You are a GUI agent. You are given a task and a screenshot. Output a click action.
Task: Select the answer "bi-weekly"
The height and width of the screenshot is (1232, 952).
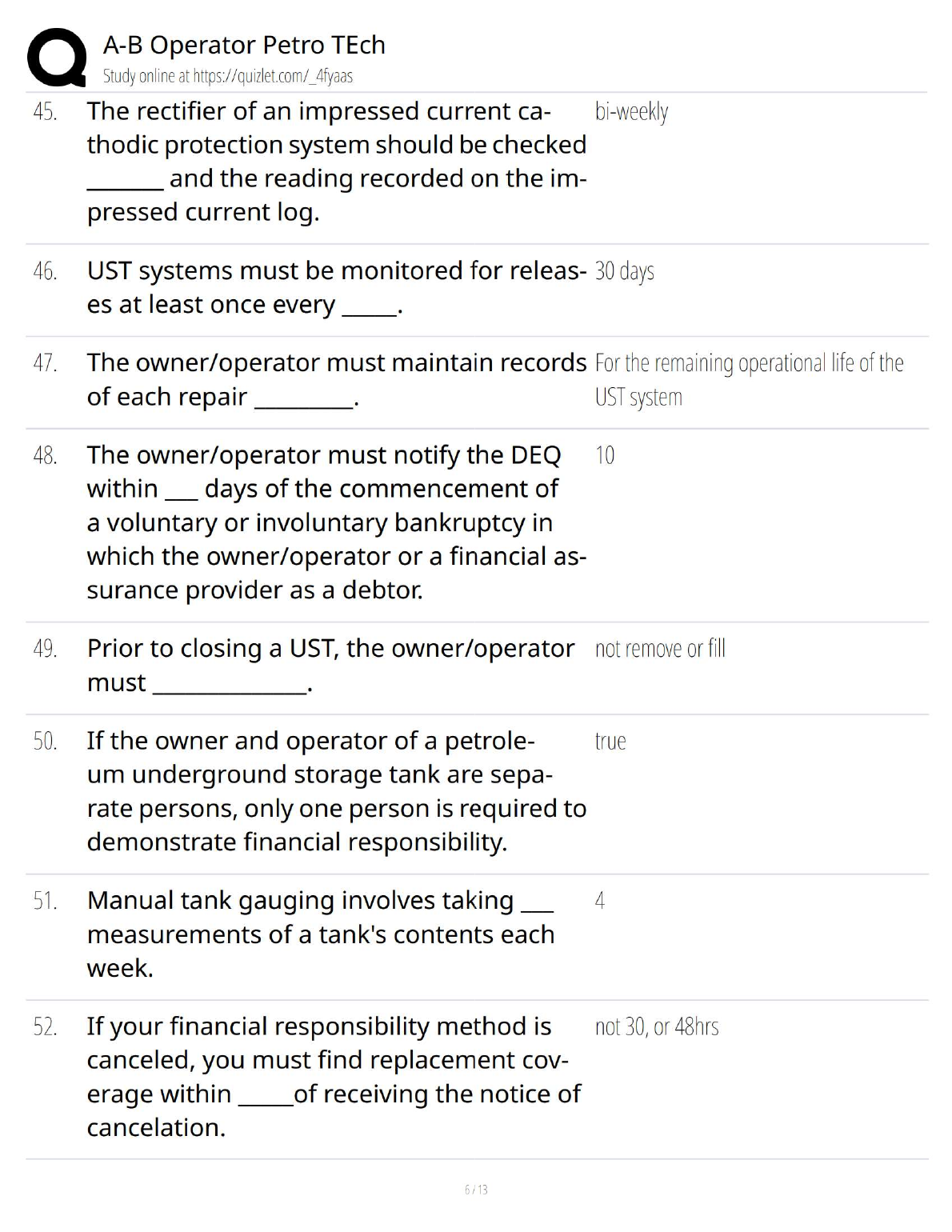tap(631, 111)
